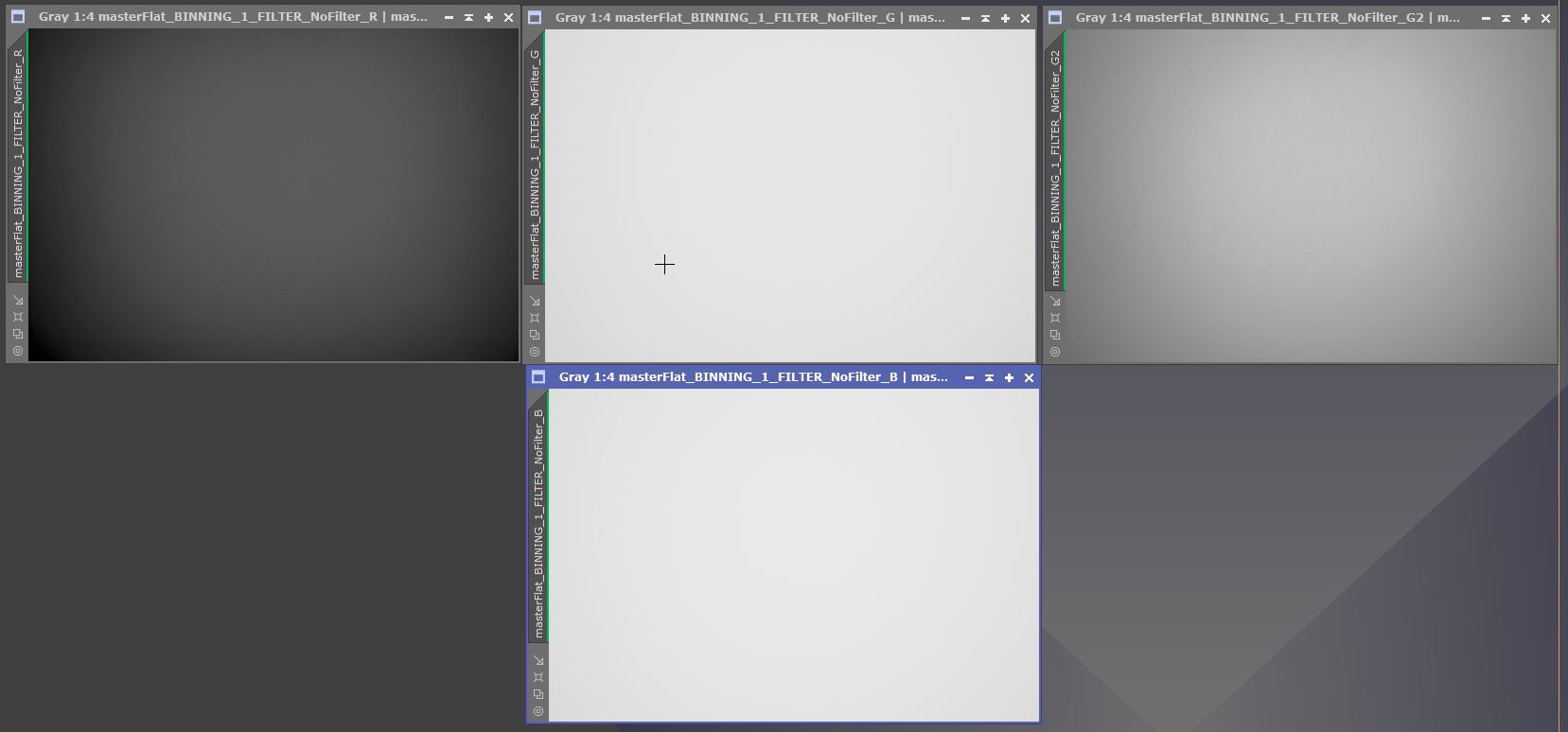The image size is (1568, 732).
Task: Maximize the NoFilter_G2 window with plus button
Action: point(1525,18)
